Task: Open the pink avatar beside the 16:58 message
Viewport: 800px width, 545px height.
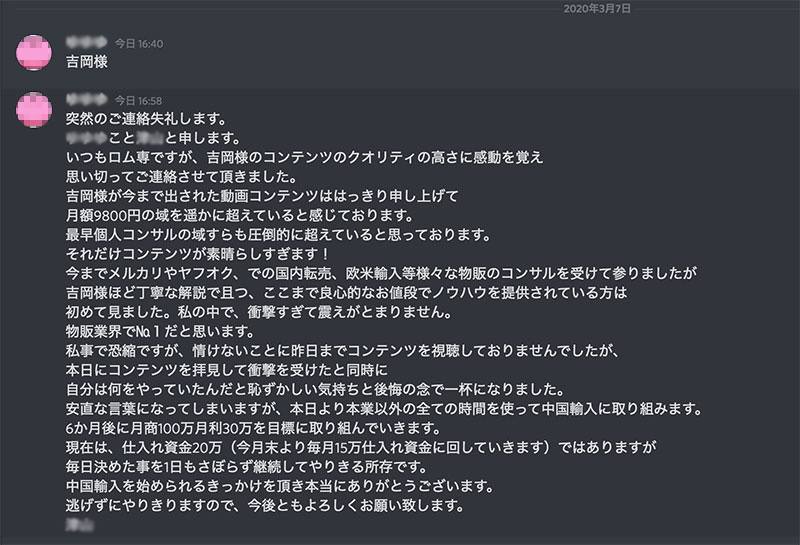Action: (x=34, y=109)
